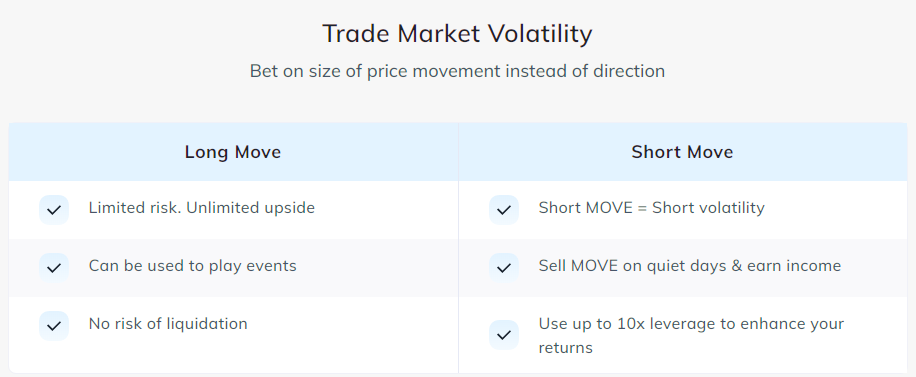Viewport: 916px width, 377px height.
Task: Click checkmark beside Sell MOVE on quiet days
Action: coord(504,268)
